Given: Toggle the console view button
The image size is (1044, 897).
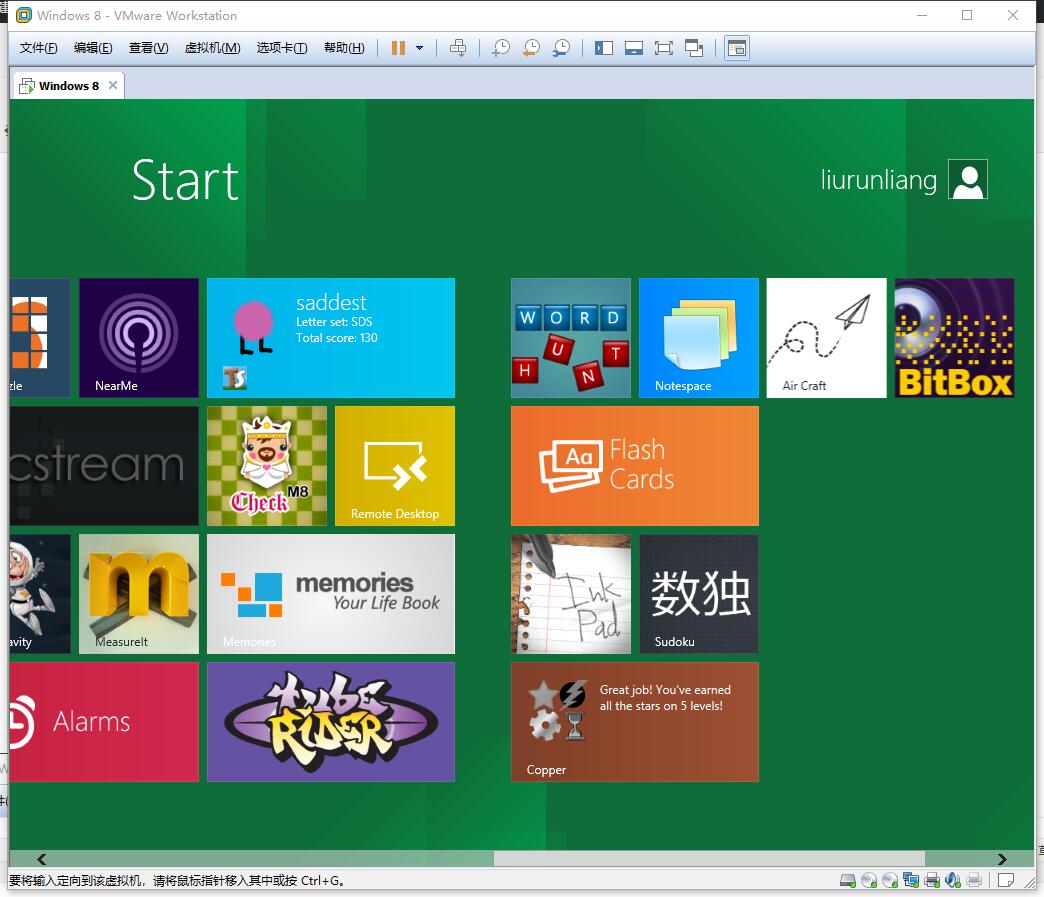Looking at the screenshot, I should (x=737, y=48).
